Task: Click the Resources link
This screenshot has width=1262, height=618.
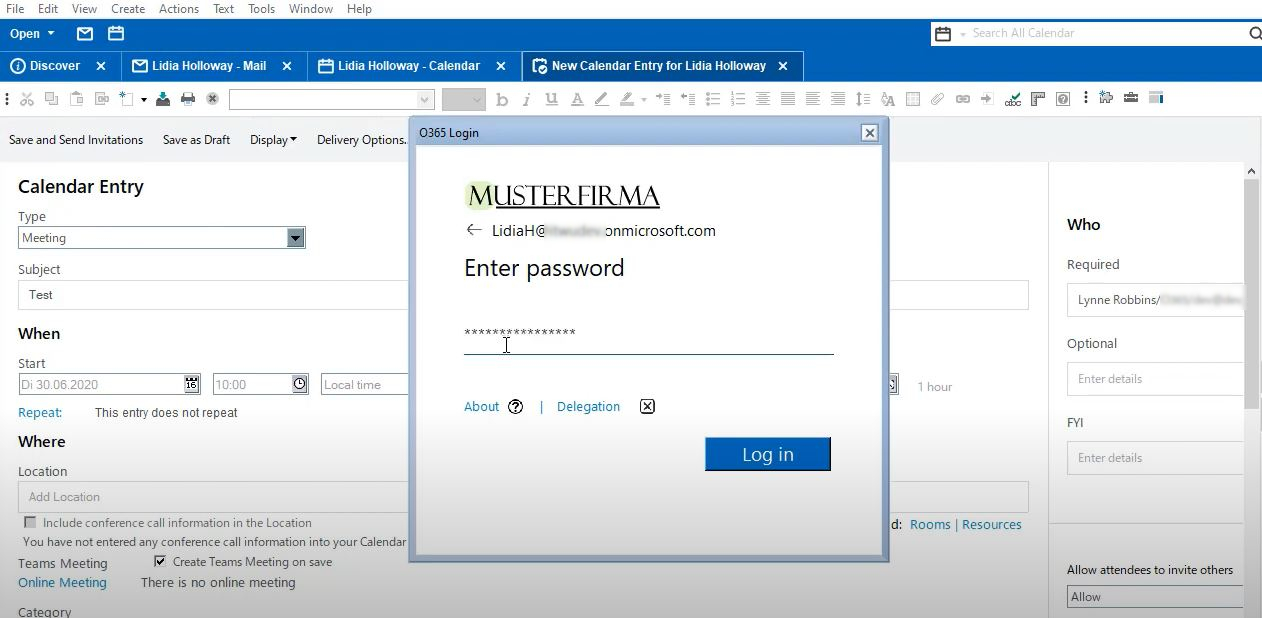Action: pos(992,525)
